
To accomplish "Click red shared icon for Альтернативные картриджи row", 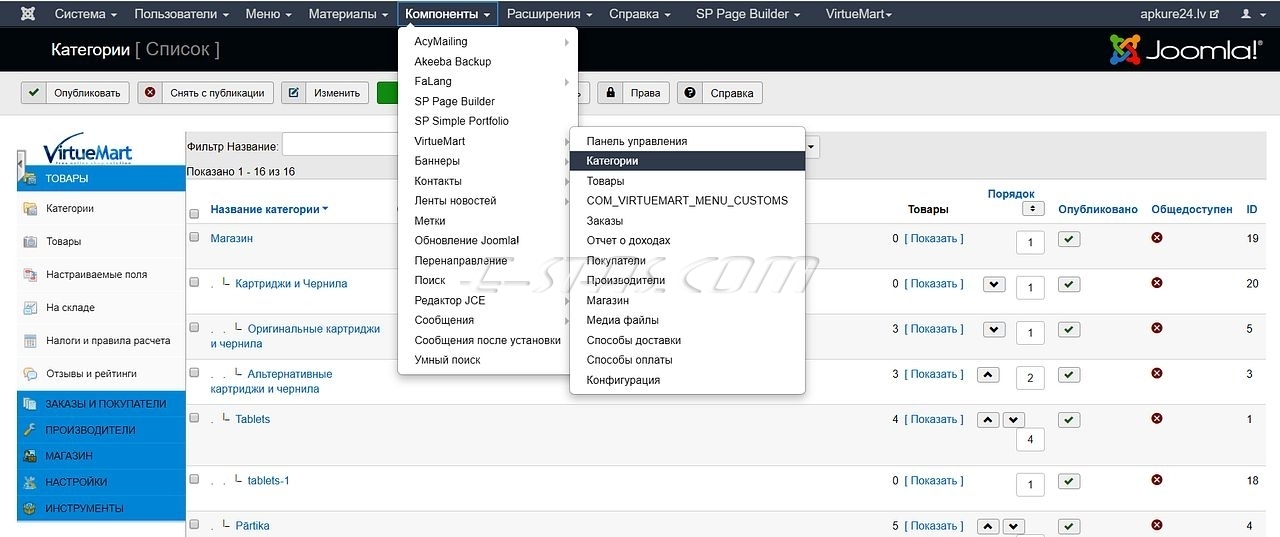I will pos(1157,373).
